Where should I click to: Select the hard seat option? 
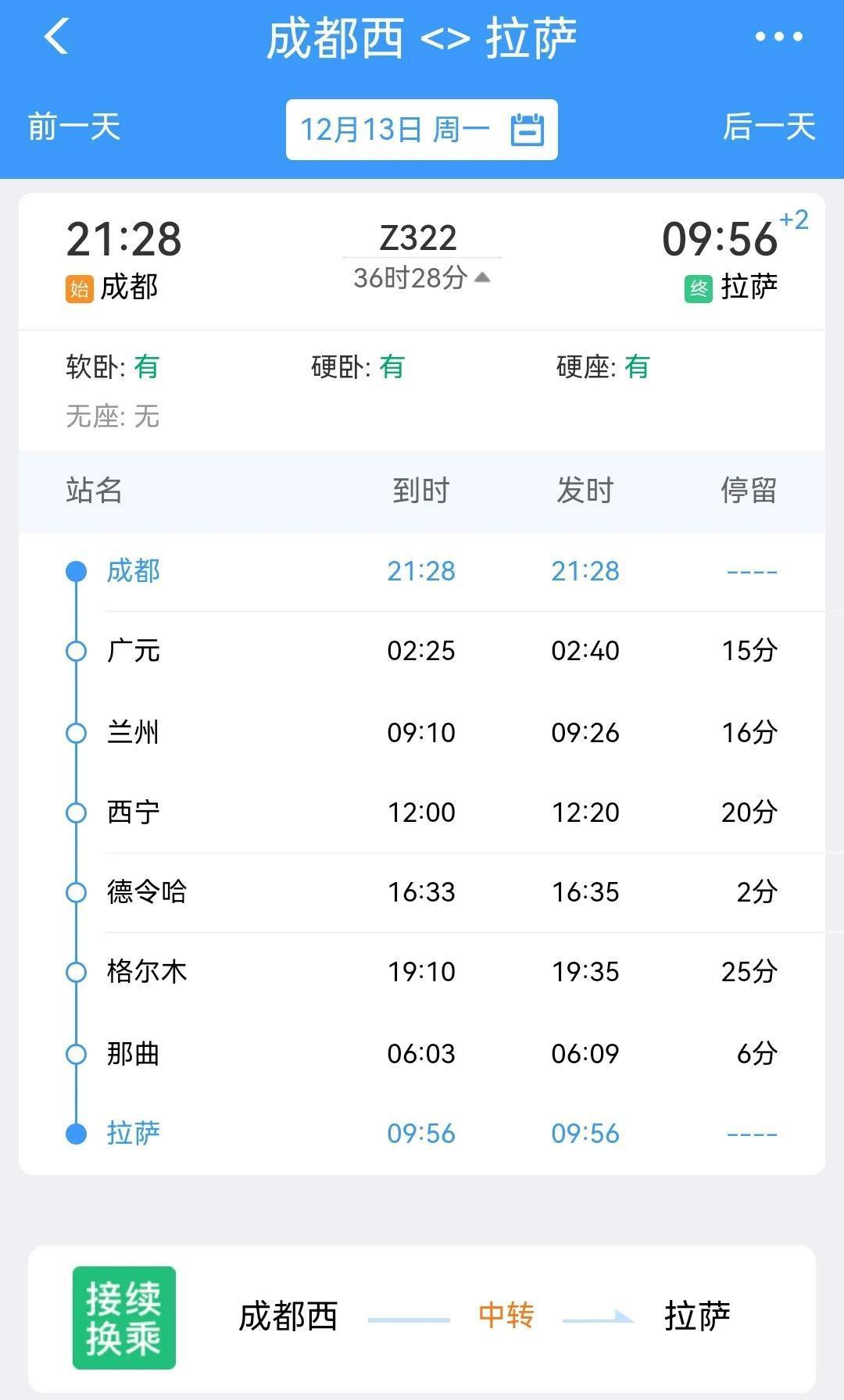(603, 366)
